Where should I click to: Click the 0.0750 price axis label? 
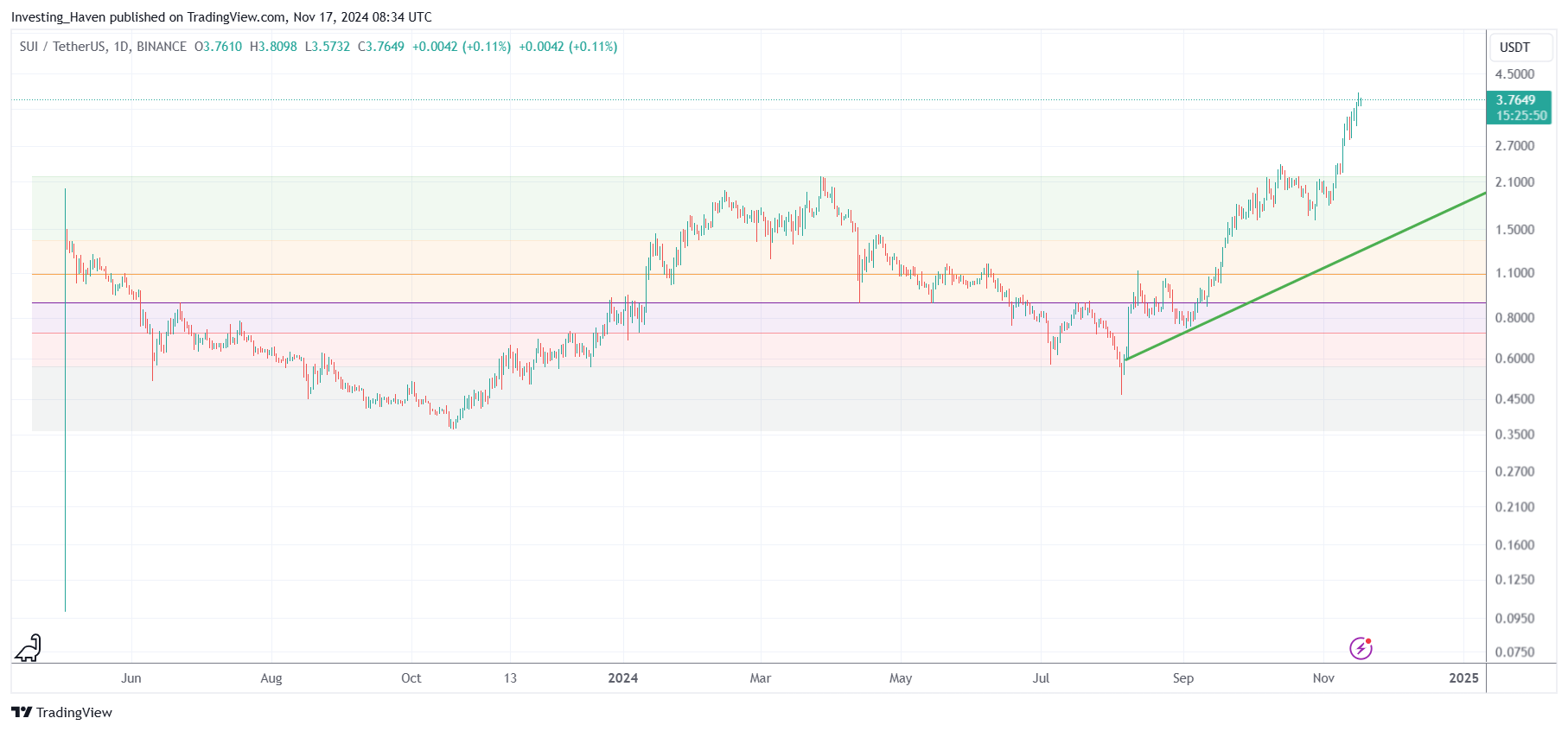tap(1514, 652)
